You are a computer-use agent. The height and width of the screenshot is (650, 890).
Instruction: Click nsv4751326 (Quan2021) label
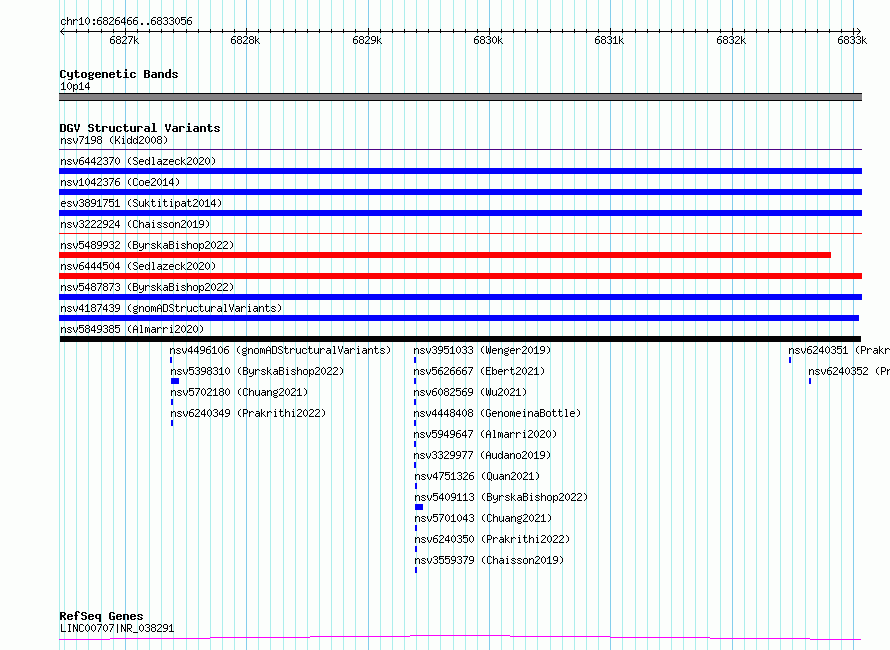(x=477, y=476)
